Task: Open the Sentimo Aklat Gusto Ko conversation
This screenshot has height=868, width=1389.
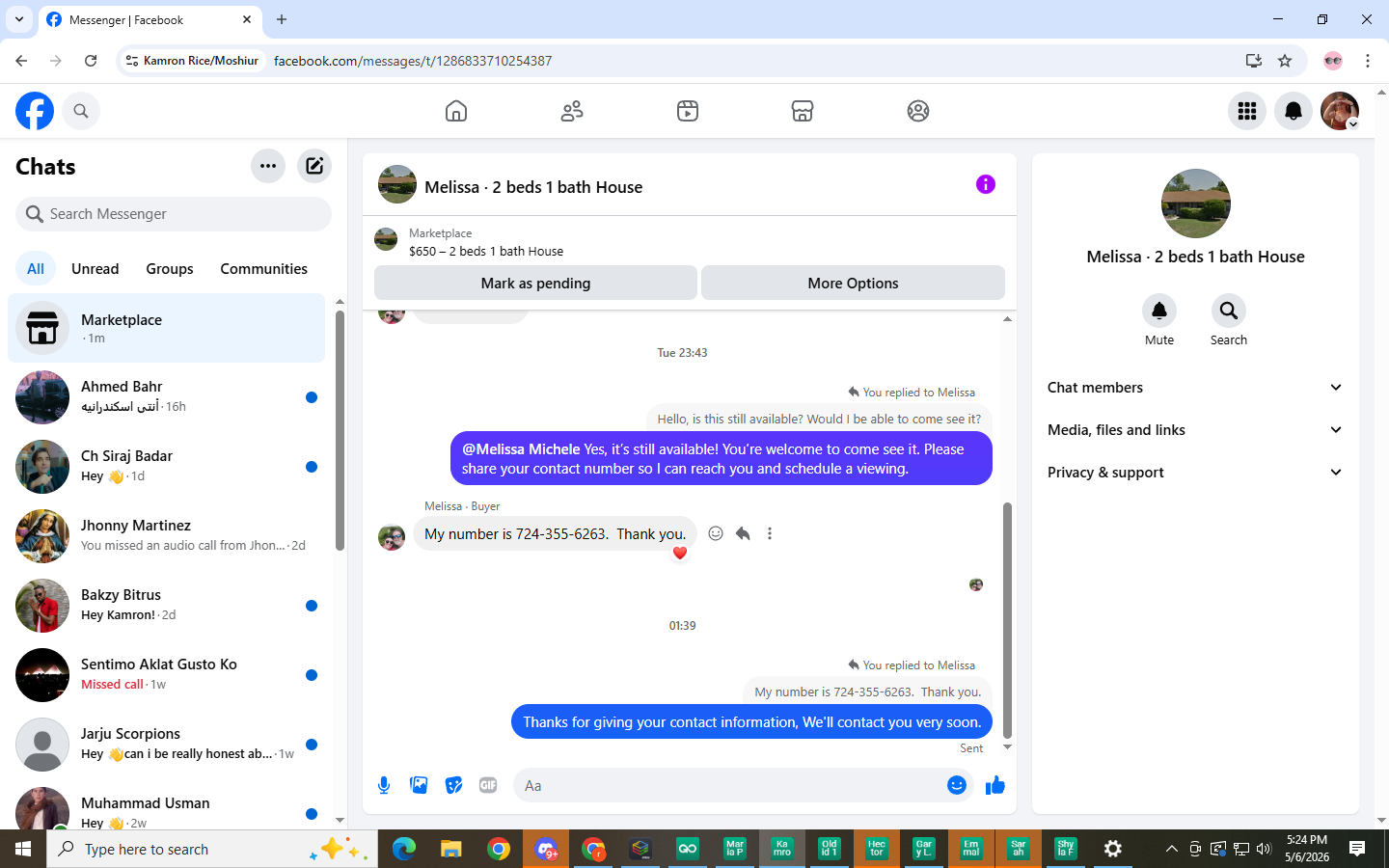Action: pyautogui.click(x=167, y=675)
